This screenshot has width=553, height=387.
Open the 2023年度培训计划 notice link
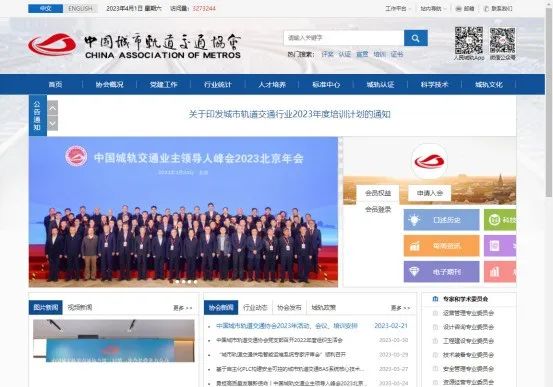(x=290, y=114)
